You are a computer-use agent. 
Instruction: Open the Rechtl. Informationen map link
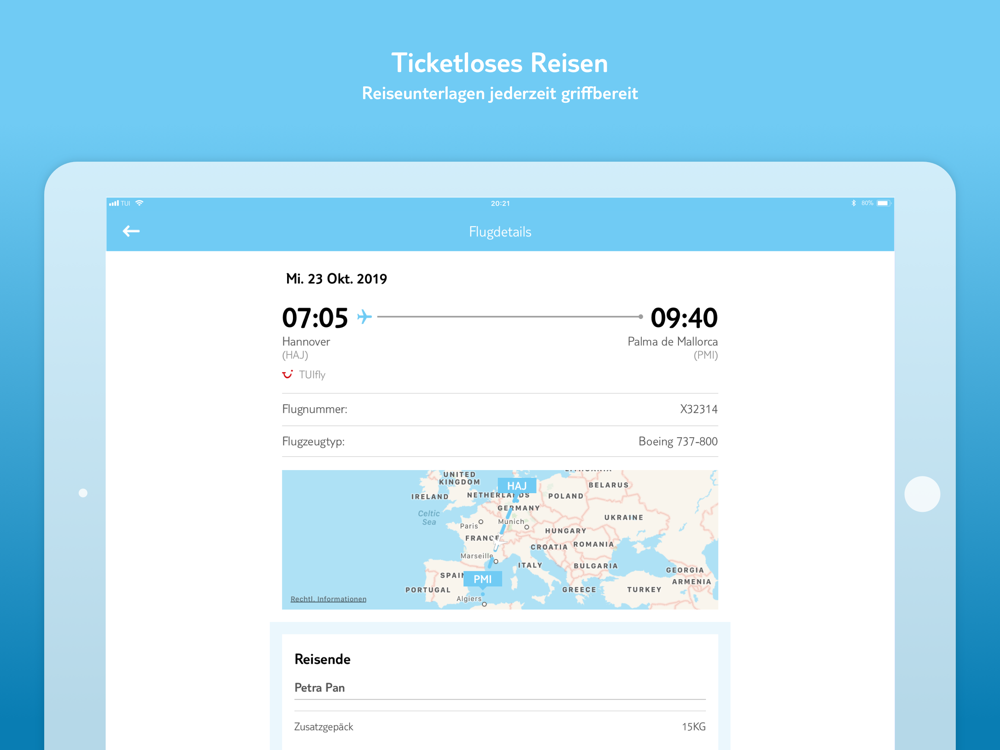click(x=328, y=599)
